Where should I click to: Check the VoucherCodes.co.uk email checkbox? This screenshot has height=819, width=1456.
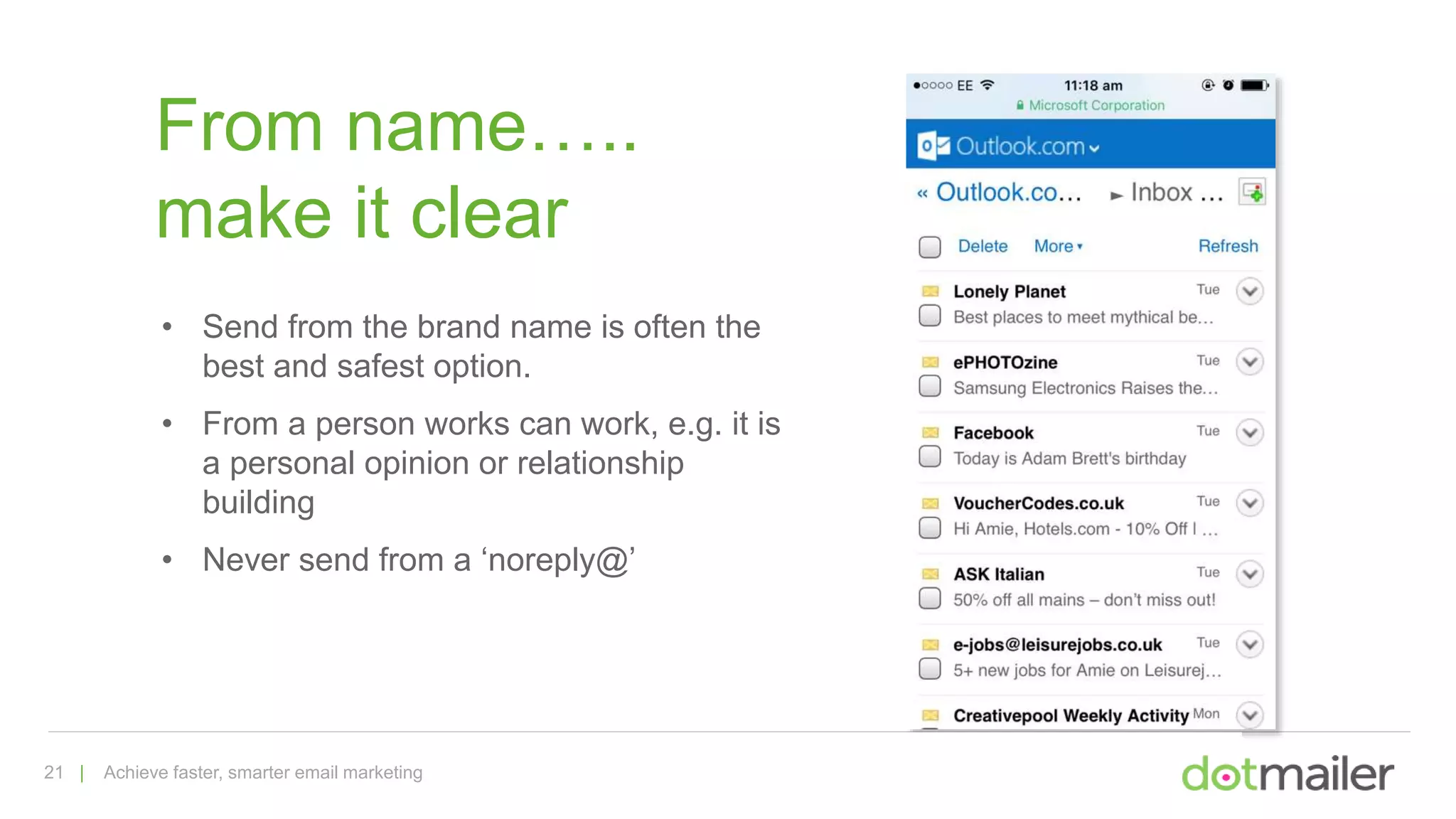929,528
